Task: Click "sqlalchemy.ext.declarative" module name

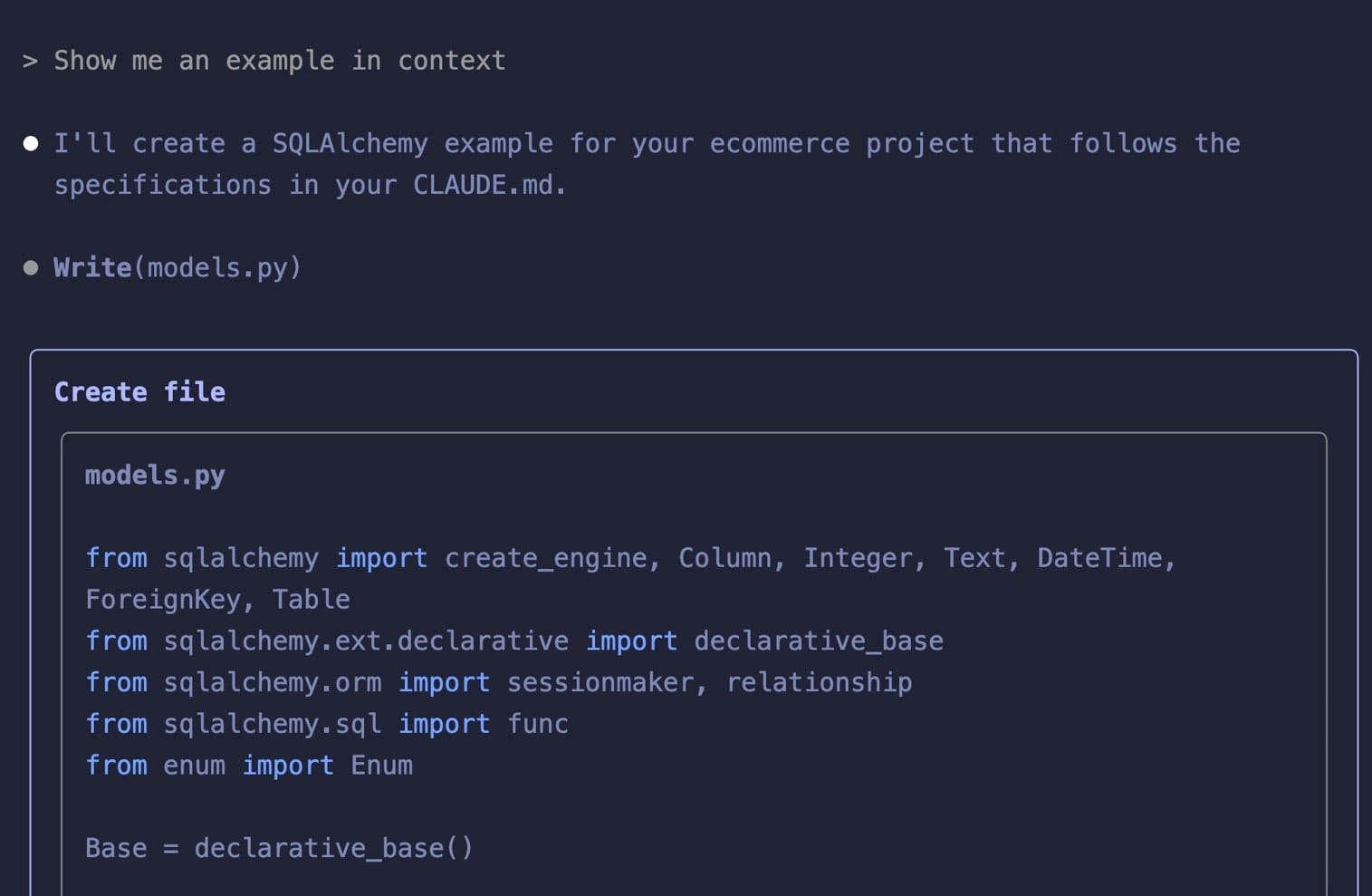Action: [366, 641]
